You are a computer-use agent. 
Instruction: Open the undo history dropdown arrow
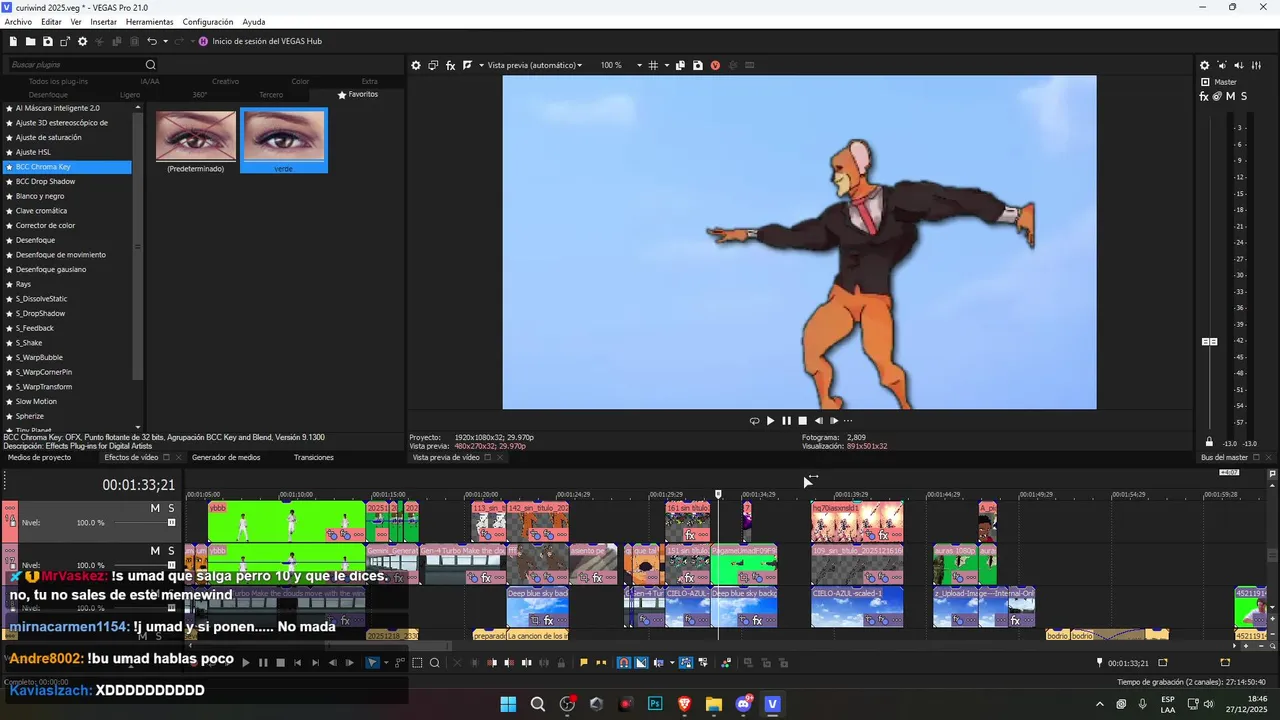[x=165, y=41]
